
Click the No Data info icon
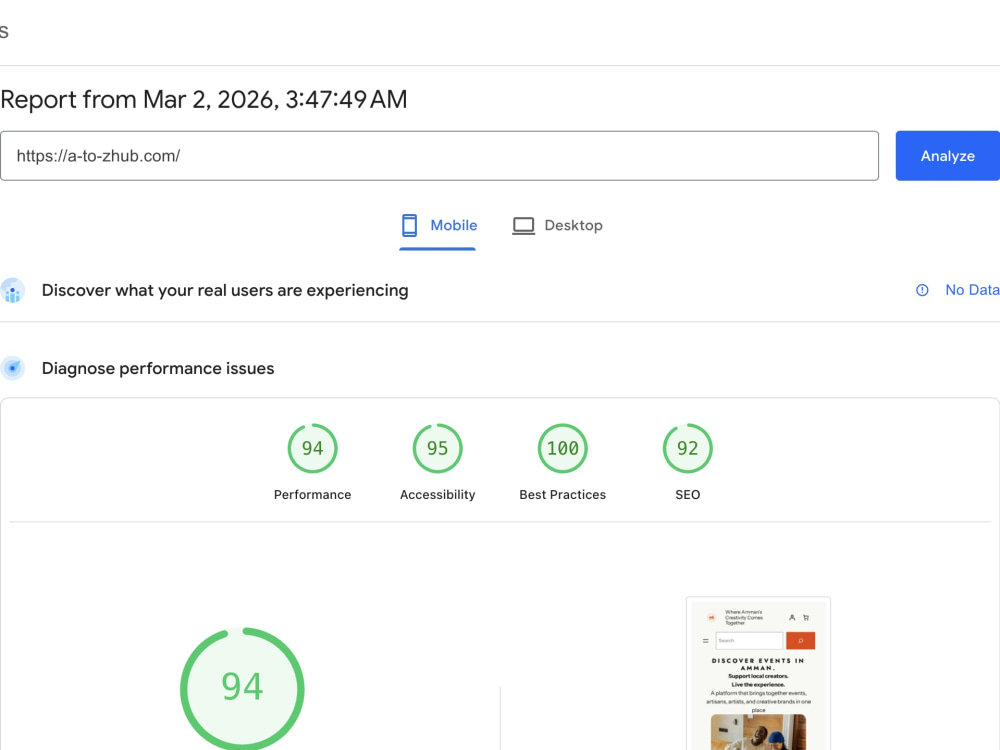point(922,290)
